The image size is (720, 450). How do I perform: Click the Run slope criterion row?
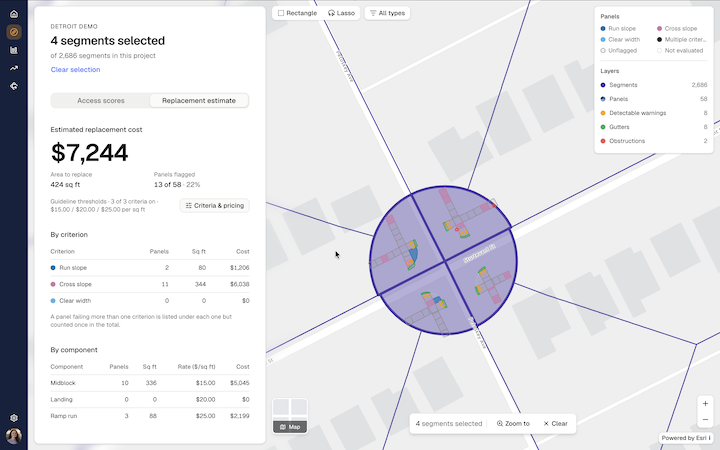150,268
